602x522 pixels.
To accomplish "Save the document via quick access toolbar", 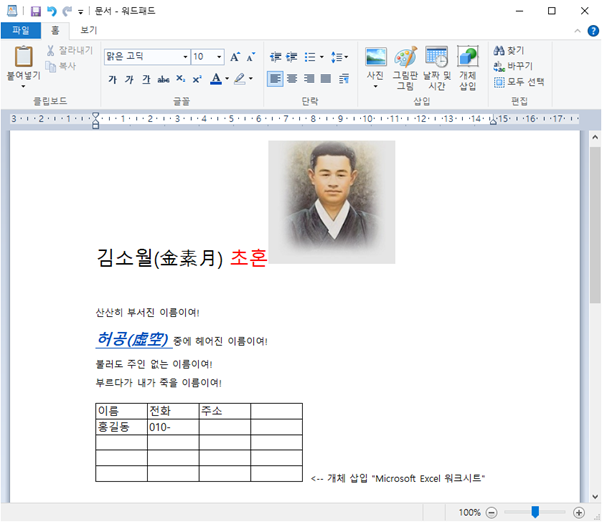I will pyautogui.click(x=36, y=11).
